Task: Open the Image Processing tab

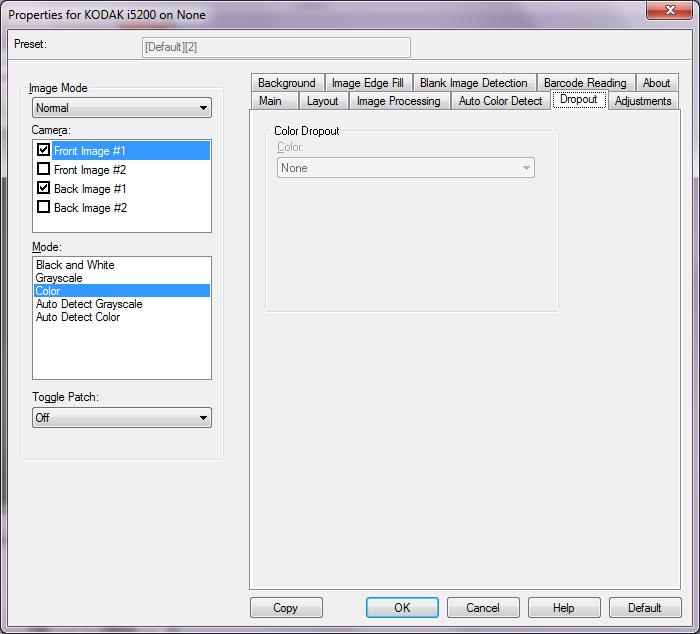Action: pyautogui.click(x=398, y=101)
